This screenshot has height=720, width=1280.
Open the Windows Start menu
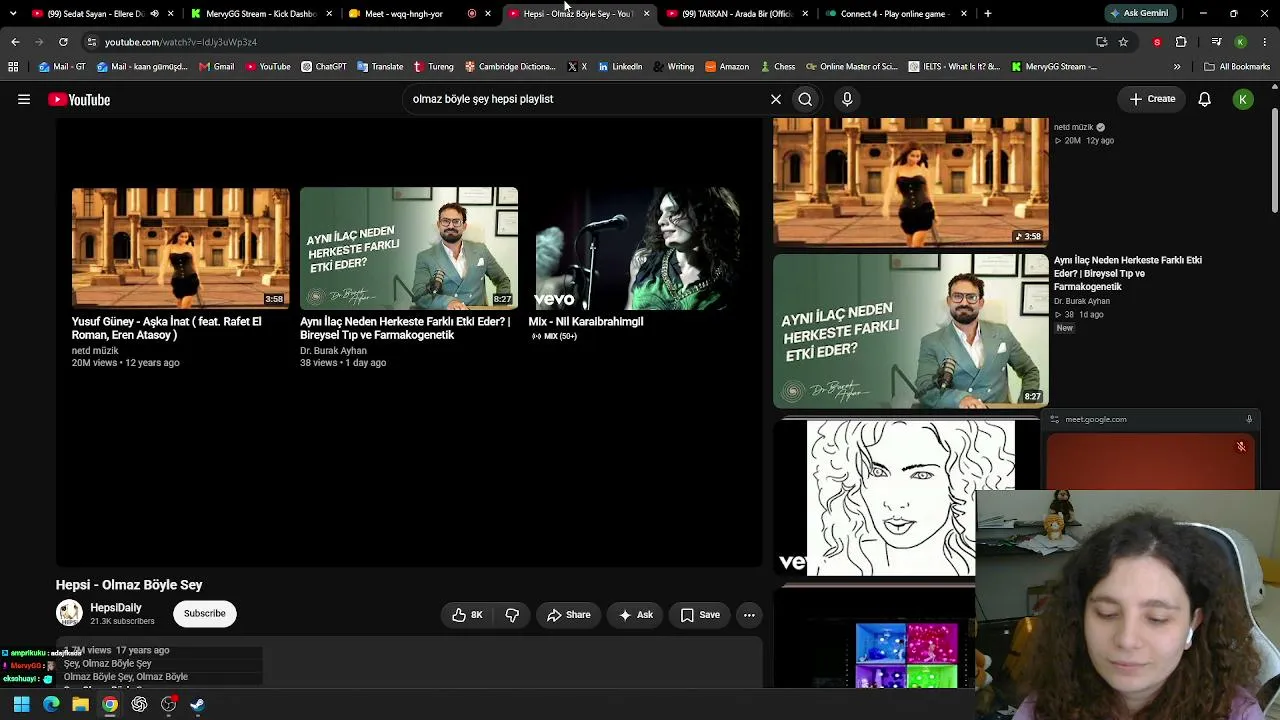pos(21,705)
